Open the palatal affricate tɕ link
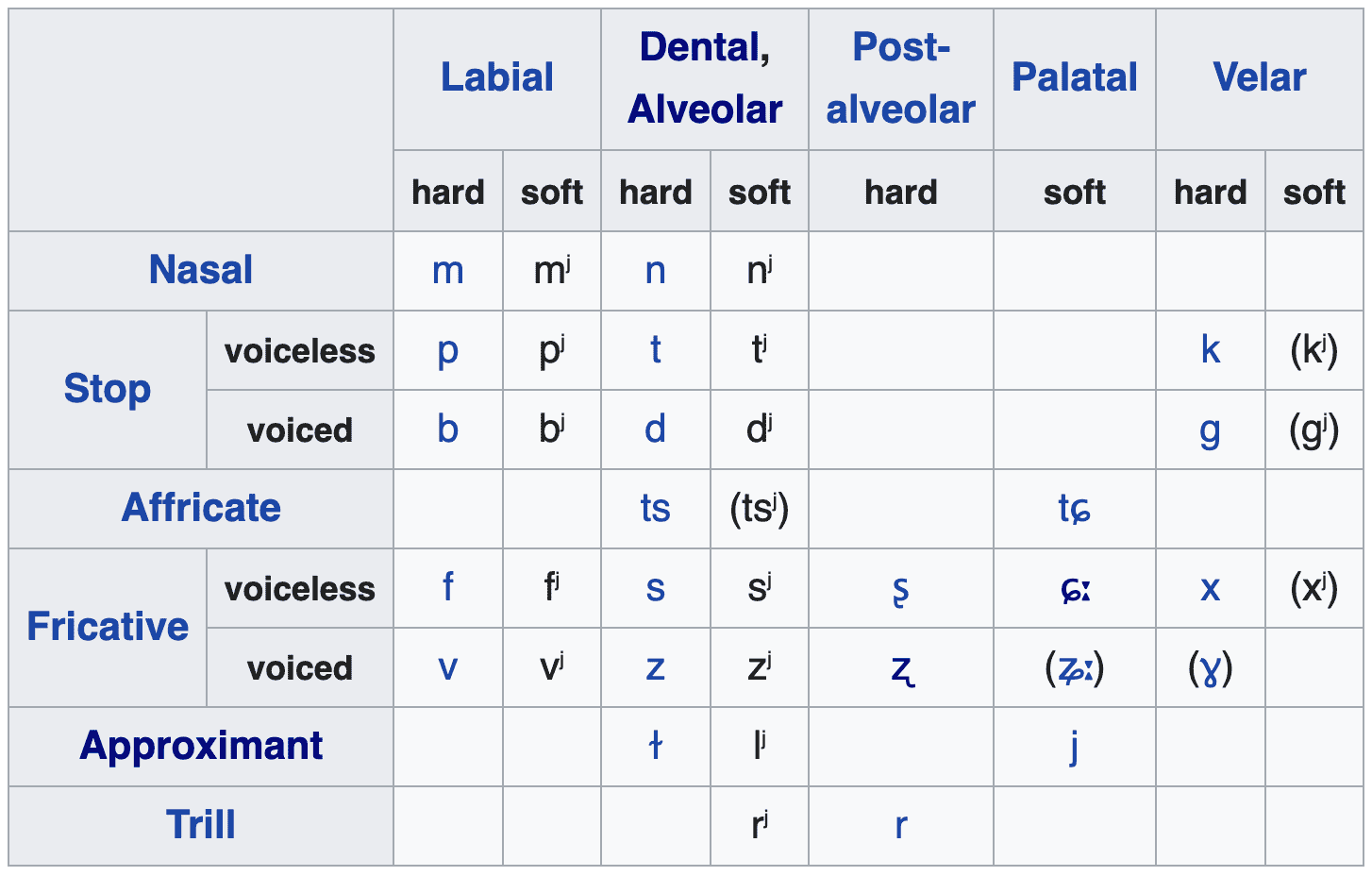 coord(1074,509)
